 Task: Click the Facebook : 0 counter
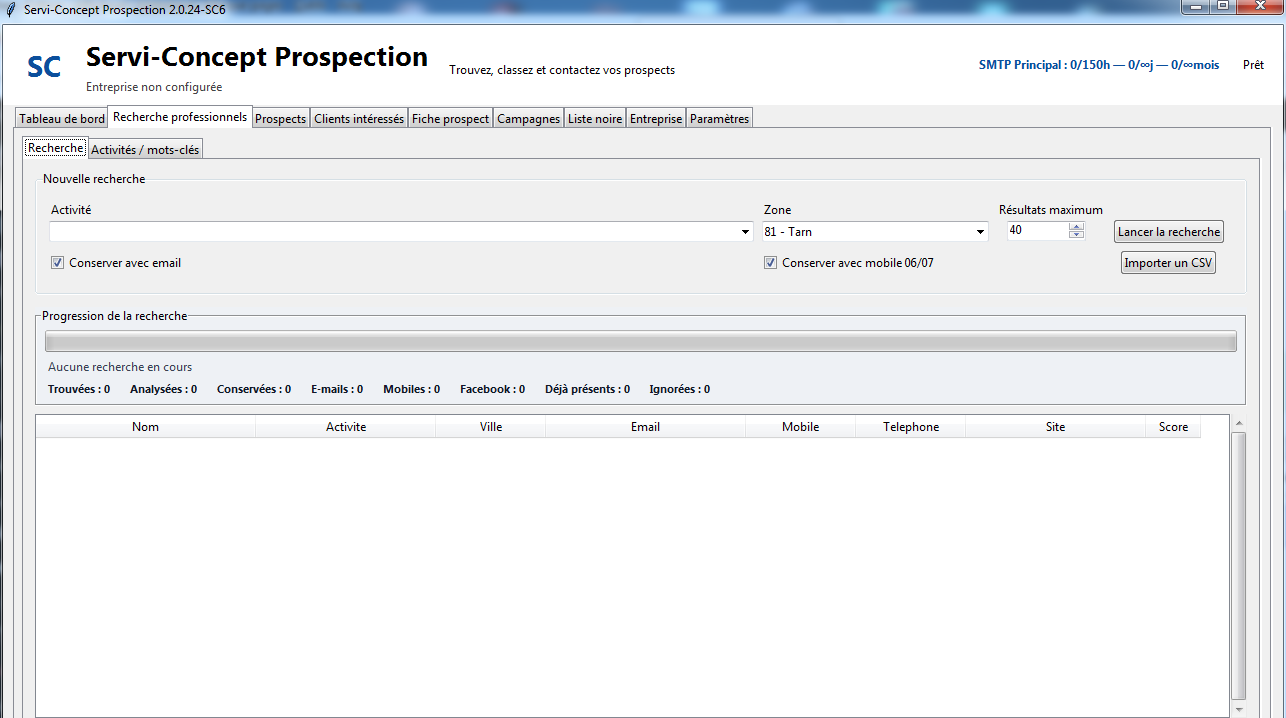[x=492, y=389]
